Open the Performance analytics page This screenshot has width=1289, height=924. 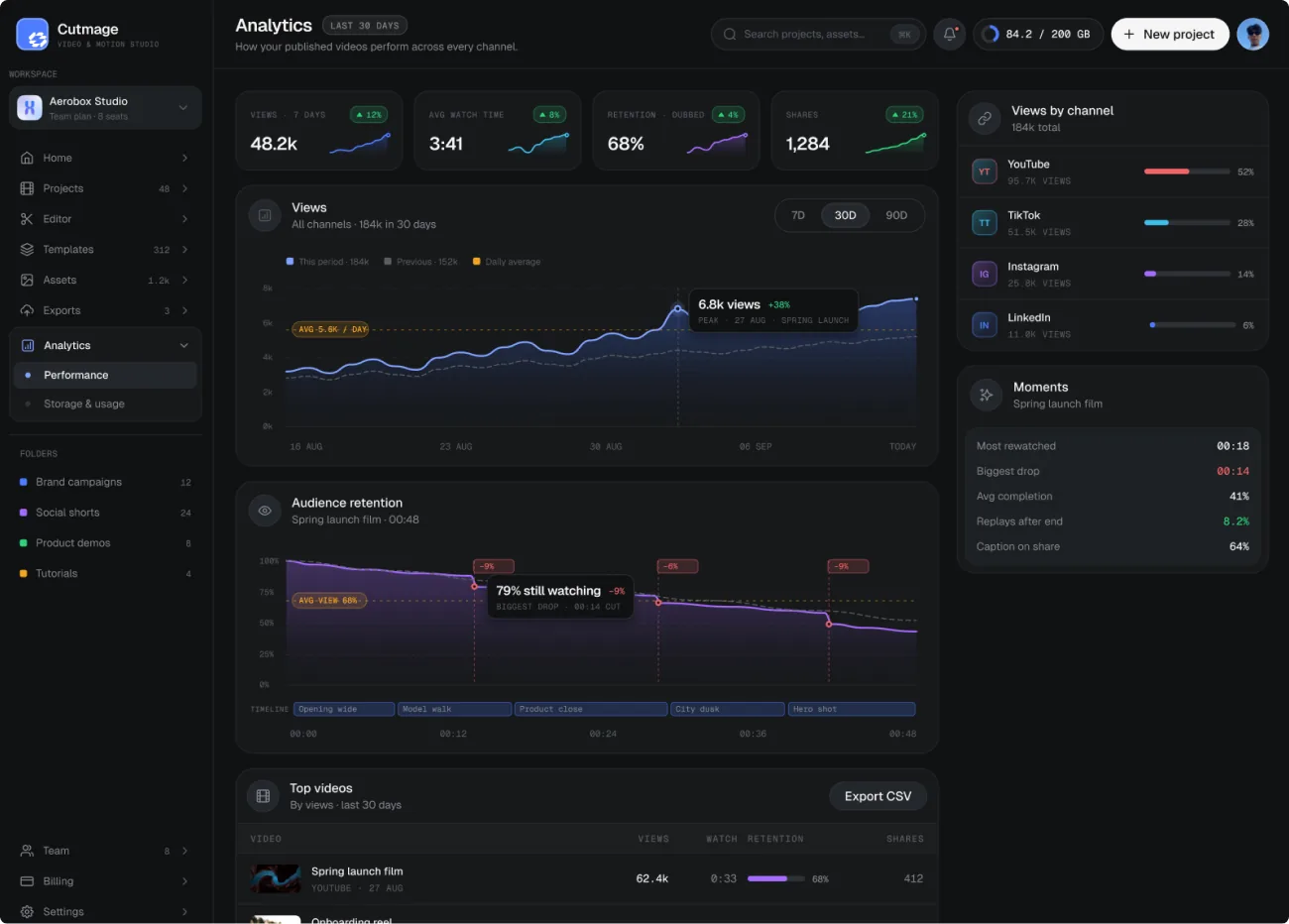[x=105, y=376]
